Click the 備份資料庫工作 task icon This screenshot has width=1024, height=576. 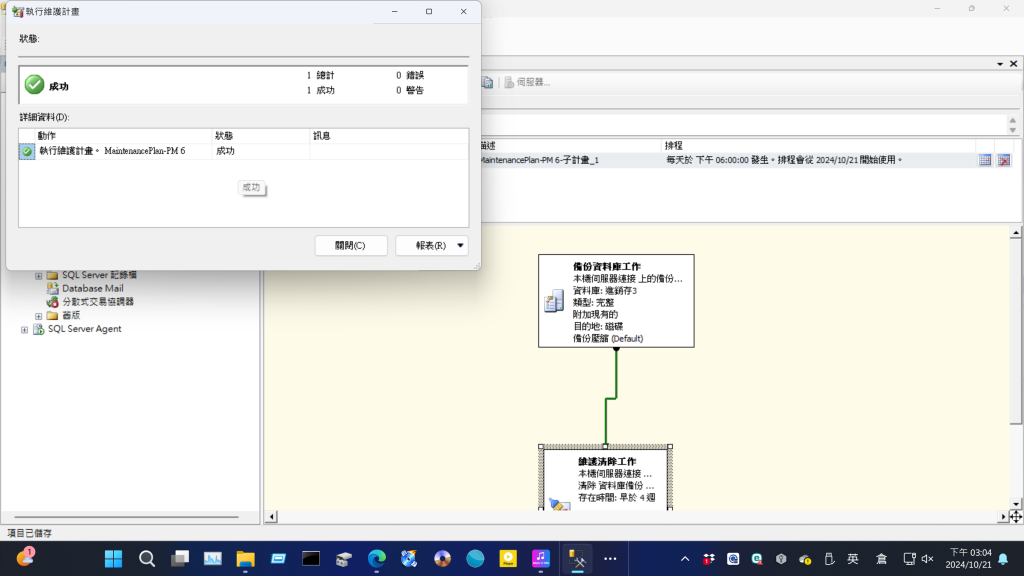pos(553,301)
